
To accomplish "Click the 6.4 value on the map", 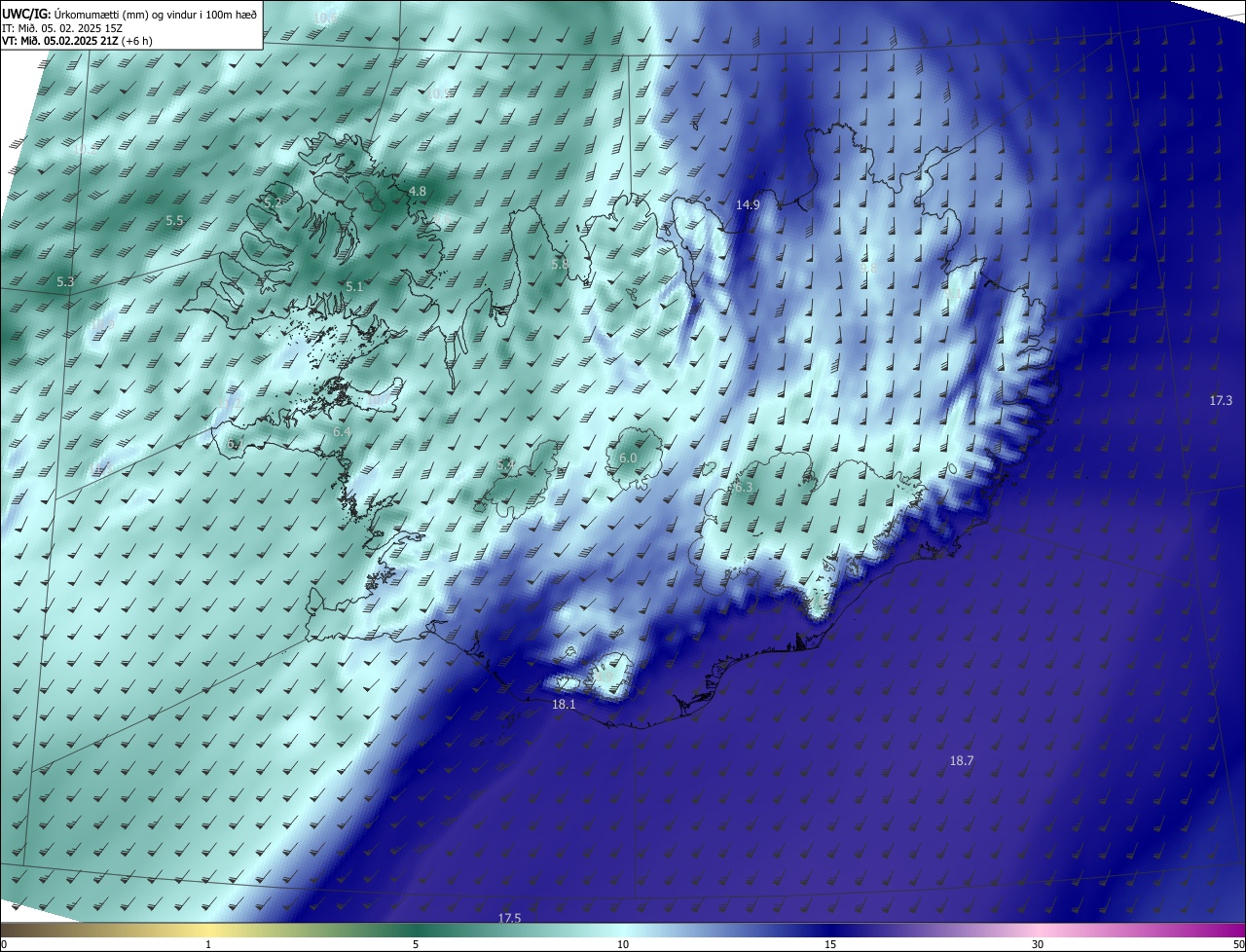I will (x=342, y=431).
